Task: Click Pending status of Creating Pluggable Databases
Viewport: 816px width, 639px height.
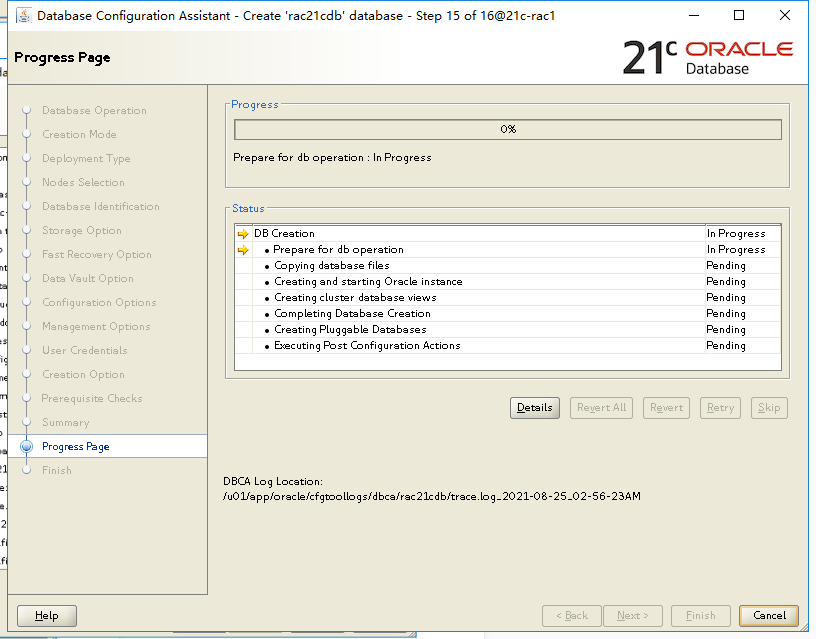Action: pyautogui.click(x=725, y=329)
